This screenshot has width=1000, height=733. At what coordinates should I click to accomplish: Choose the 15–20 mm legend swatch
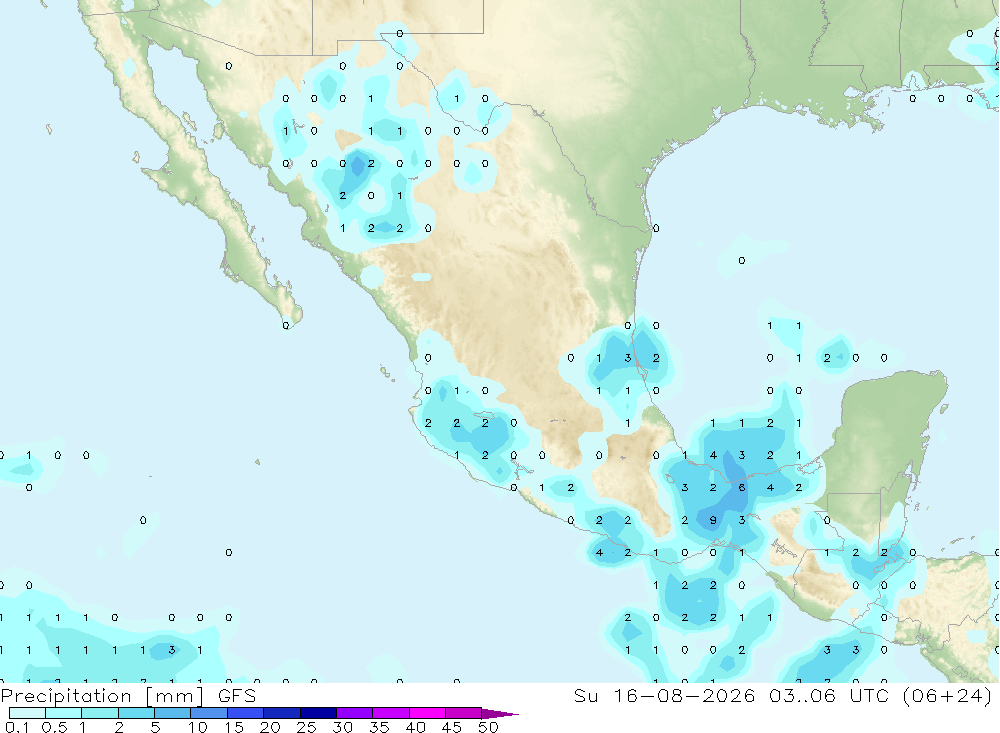coord(246,713)
